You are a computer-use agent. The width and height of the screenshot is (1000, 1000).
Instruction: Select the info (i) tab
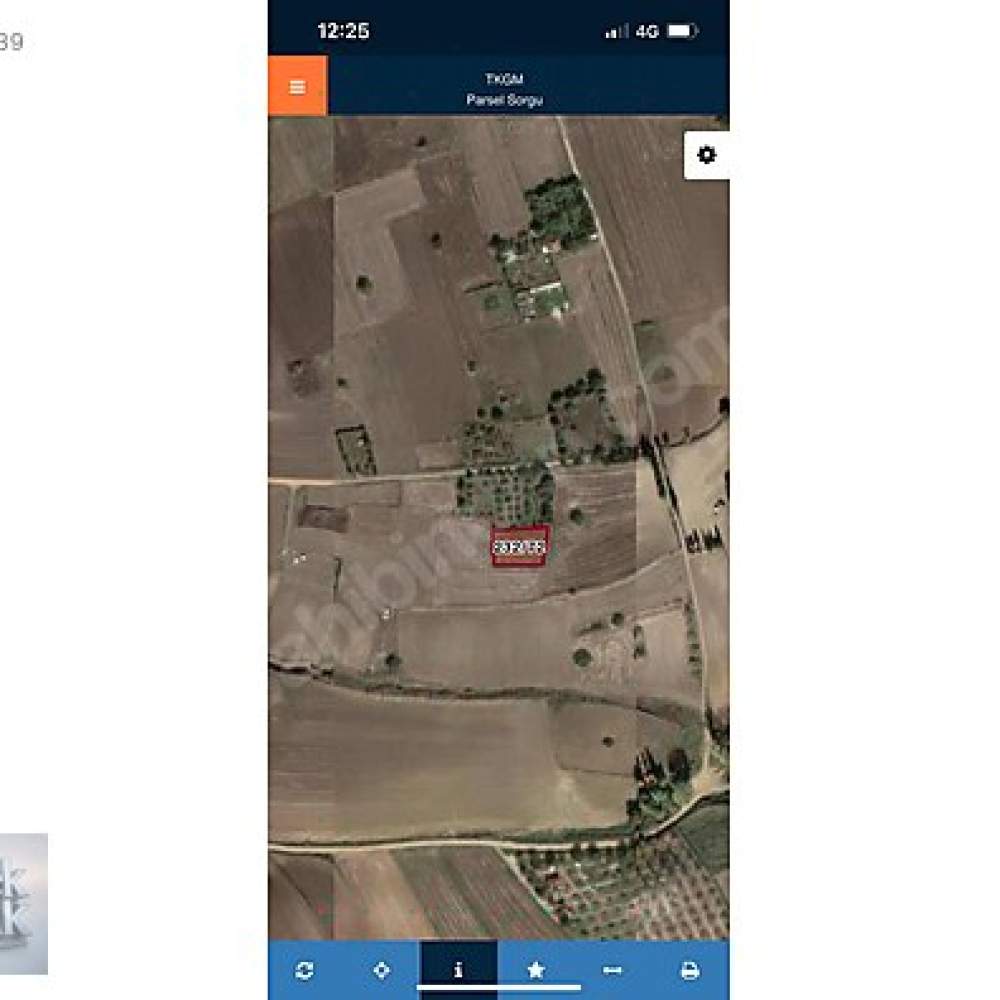(x=459, y=969)
